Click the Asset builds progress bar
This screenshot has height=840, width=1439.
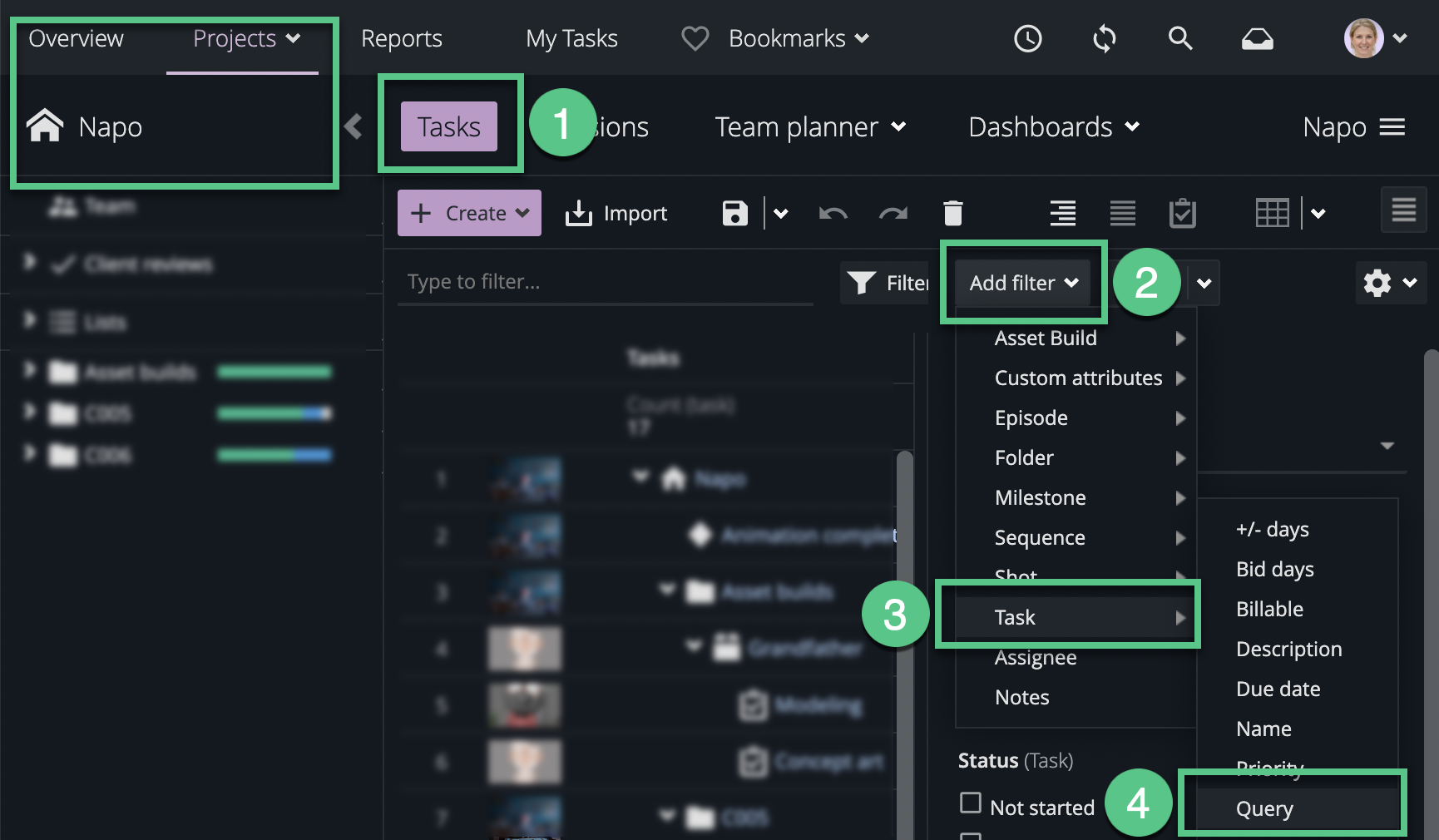click(x=274, y=372)
